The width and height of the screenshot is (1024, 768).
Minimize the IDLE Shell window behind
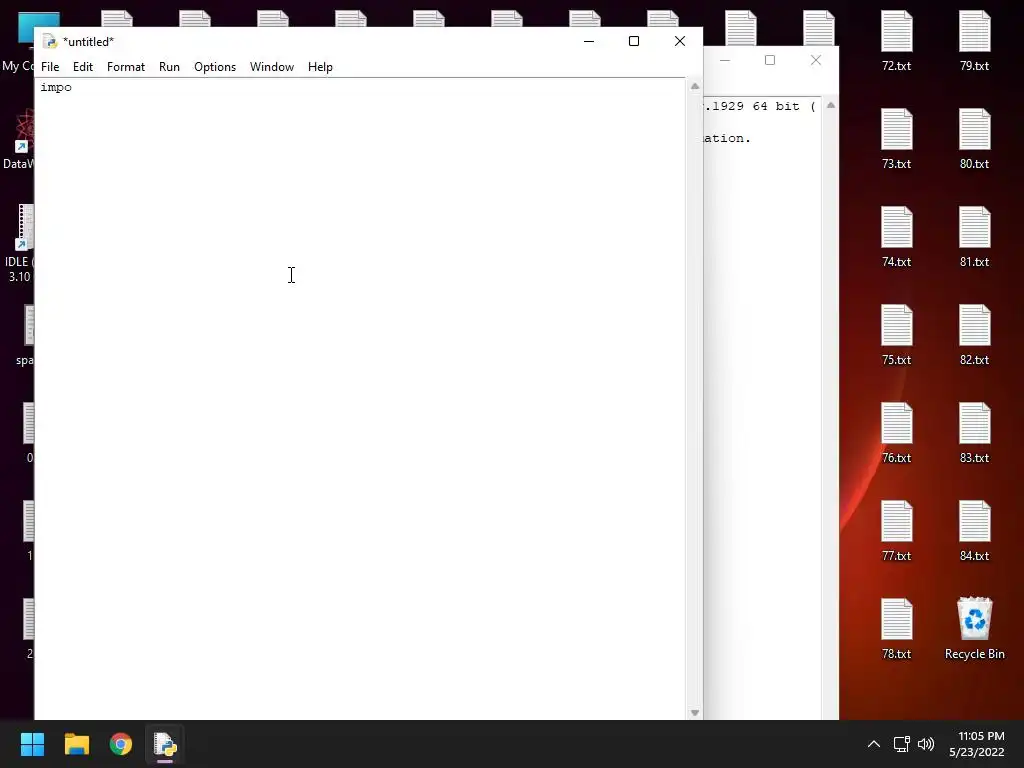725,60
